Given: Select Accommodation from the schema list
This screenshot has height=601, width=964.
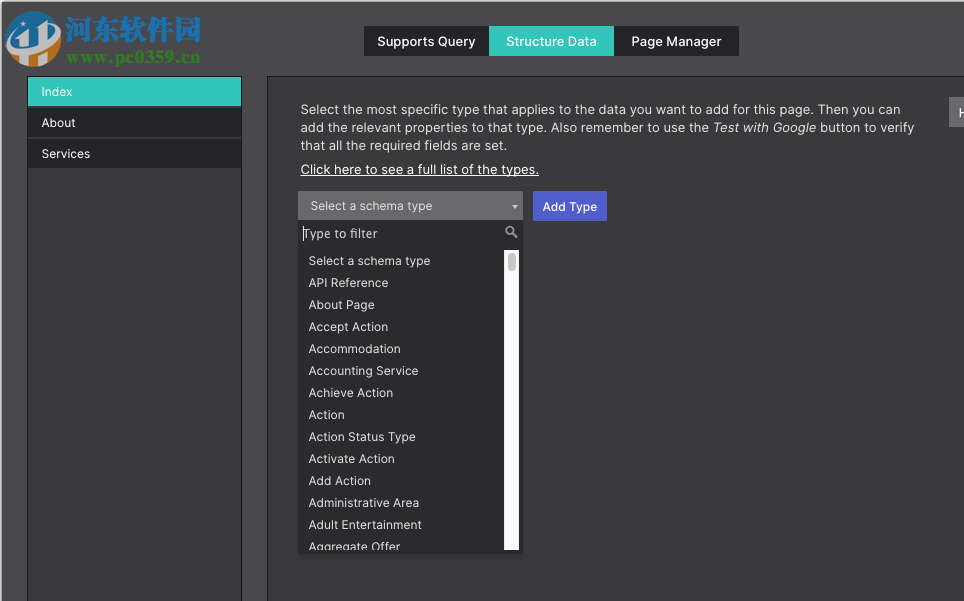Looking at the screenshot, I should (354, 348).
